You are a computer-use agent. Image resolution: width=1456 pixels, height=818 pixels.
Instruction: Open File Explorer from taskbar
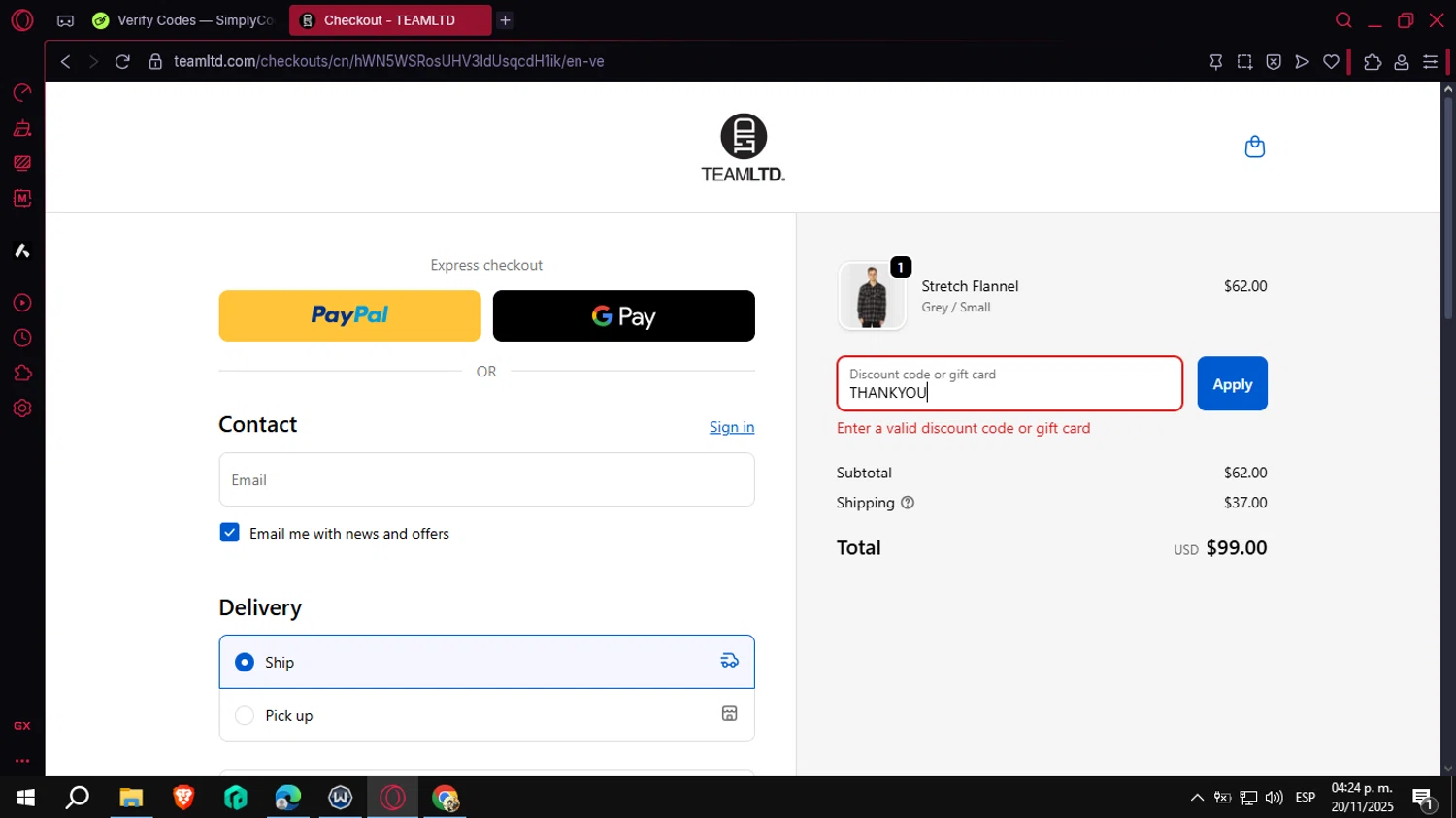(131, 798)
